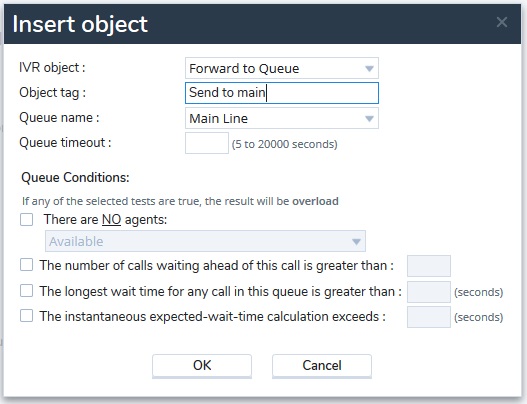Confirm with the OK button
Screen dimensions: 527x404
[x=202, y=366]
